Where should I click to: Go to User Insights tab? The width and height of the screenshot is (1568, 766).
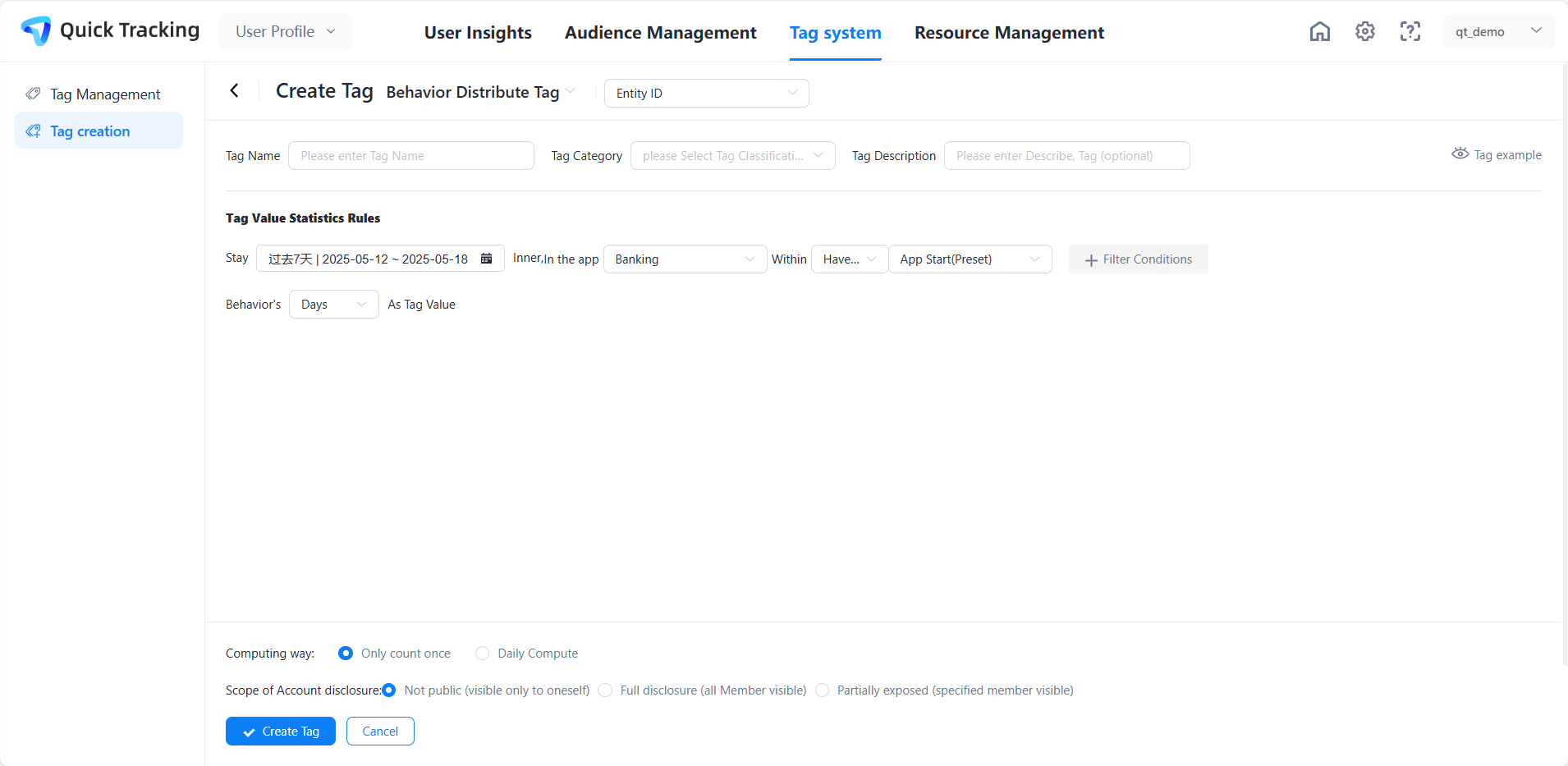click(478, 33)
